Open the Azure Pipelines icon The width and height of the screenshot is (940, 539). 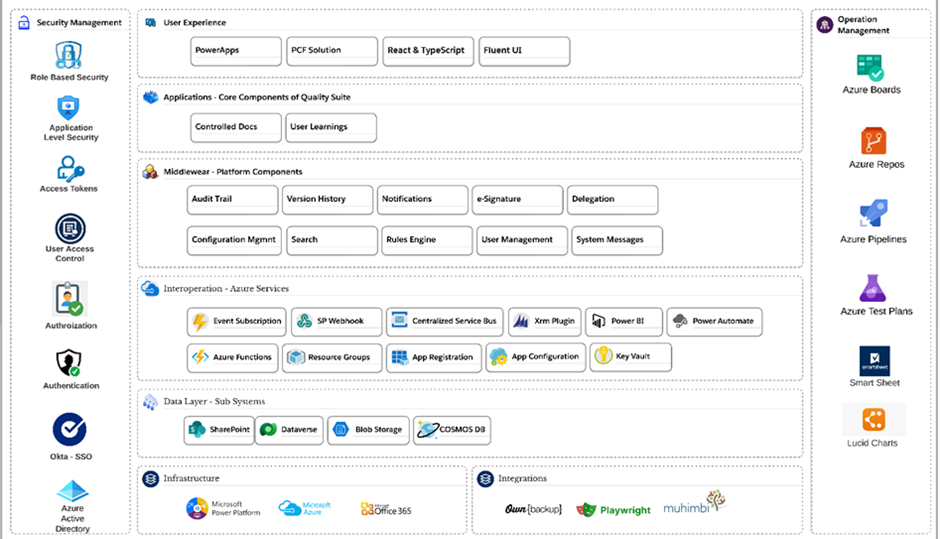(873, 213)
